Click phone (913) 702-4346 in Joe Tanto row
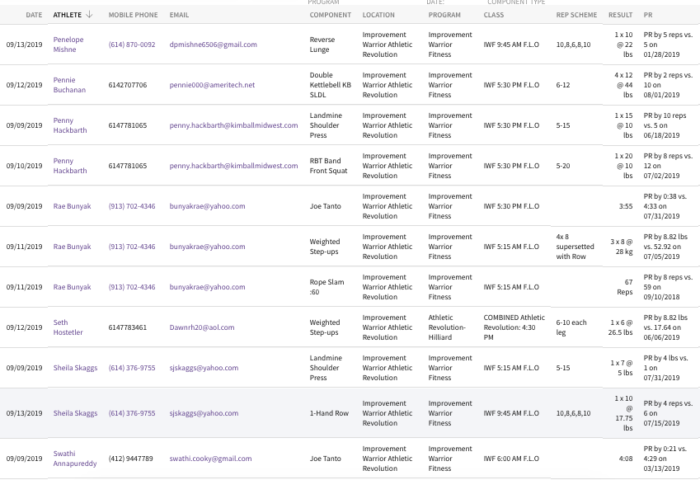 tap(132, 206)
